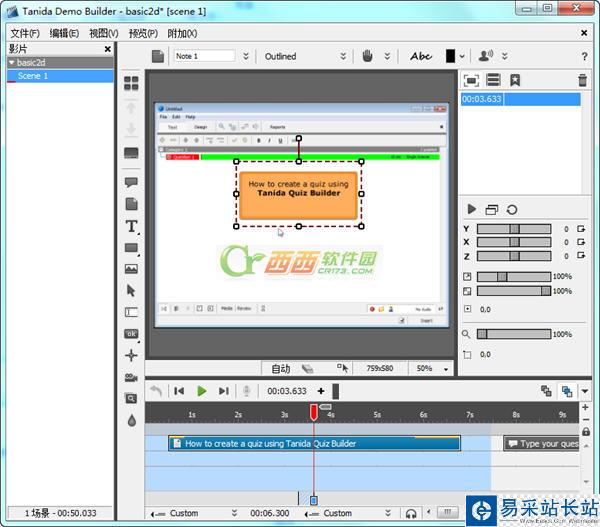Image resolution: width=600 pixels, height=527 pixels.
Task: Adjust the zoom magnifier slider
Action: tap(514, 334)
